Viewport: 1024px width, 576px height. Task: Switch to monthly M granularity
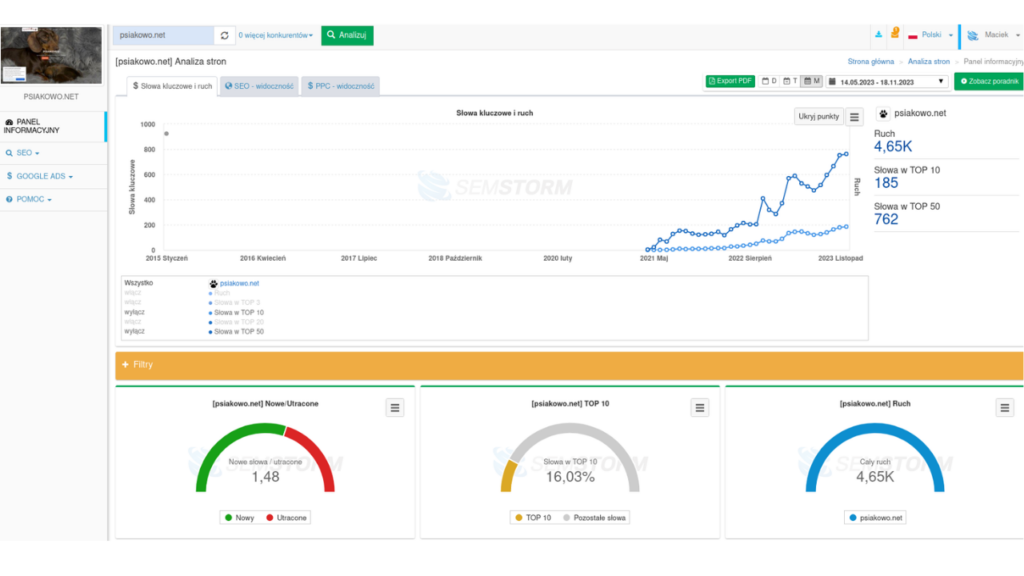(815, 81)
